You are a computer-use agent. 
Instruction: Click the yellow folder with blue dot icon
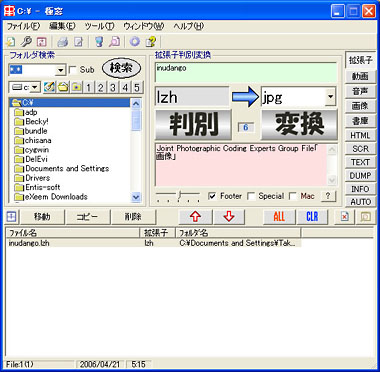coord(76,88)
